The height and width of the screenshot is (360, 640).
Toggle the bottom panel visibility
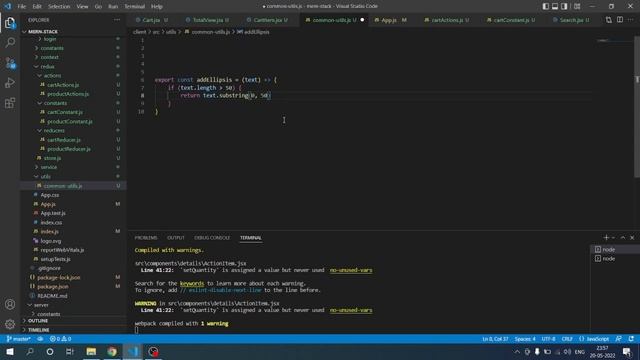click(555, 6)
